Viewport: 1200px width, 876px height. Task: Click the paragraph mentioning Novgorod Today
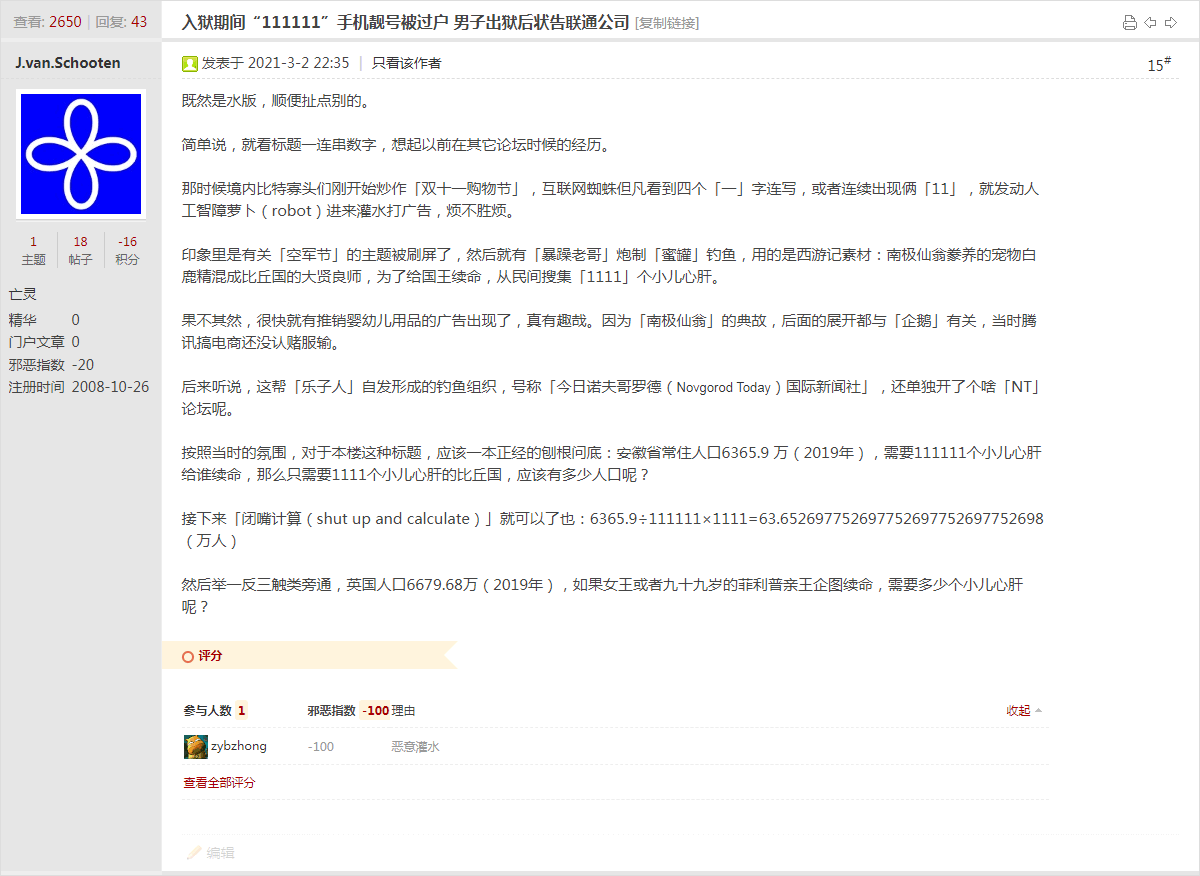coord(612,397)
